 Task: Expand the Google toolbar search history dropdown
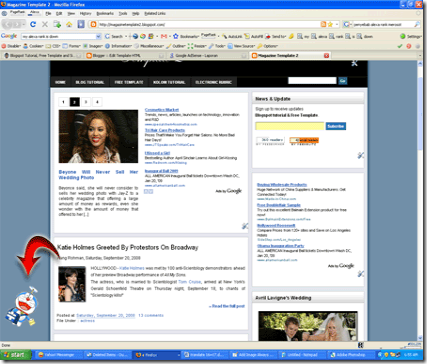(98, 36)
